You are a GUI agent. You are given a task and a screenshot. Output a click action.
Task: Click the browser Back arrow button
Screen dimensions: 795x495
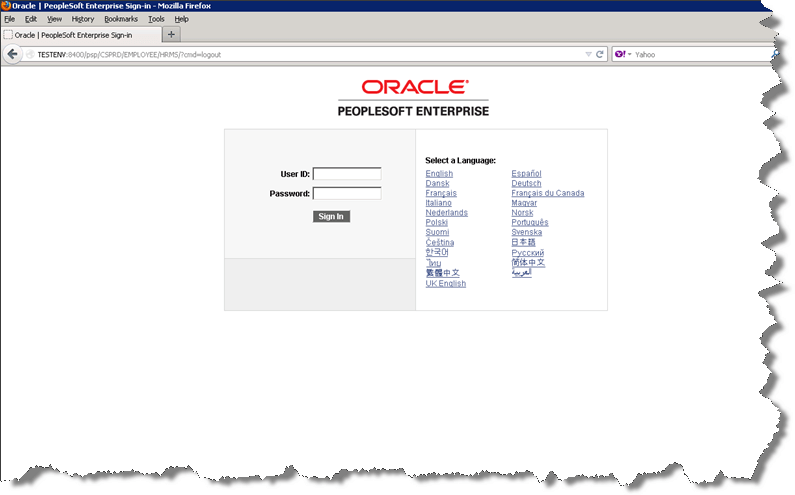click(12, 54)
